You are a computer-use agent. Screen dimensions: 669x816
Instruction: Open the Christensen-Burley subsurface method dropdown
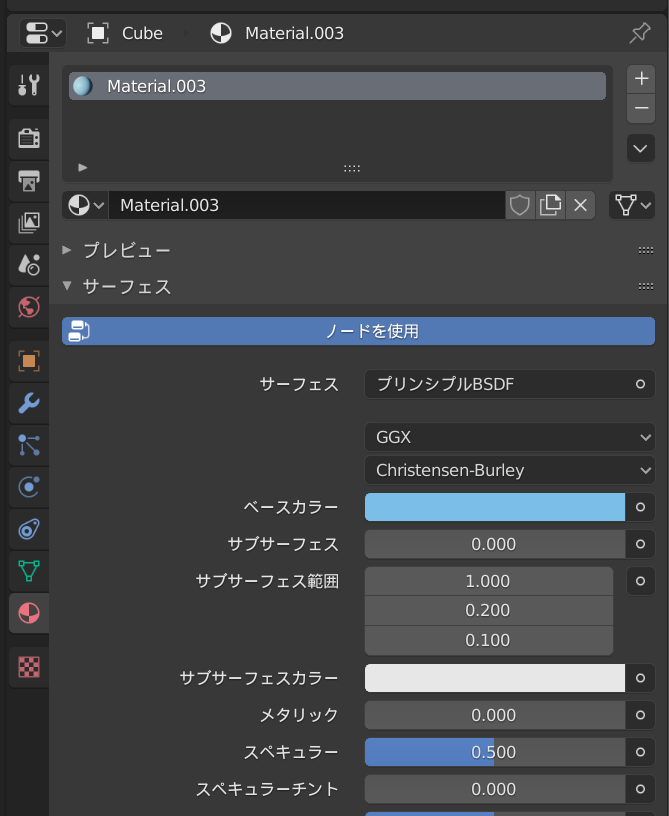click(510, 470)
